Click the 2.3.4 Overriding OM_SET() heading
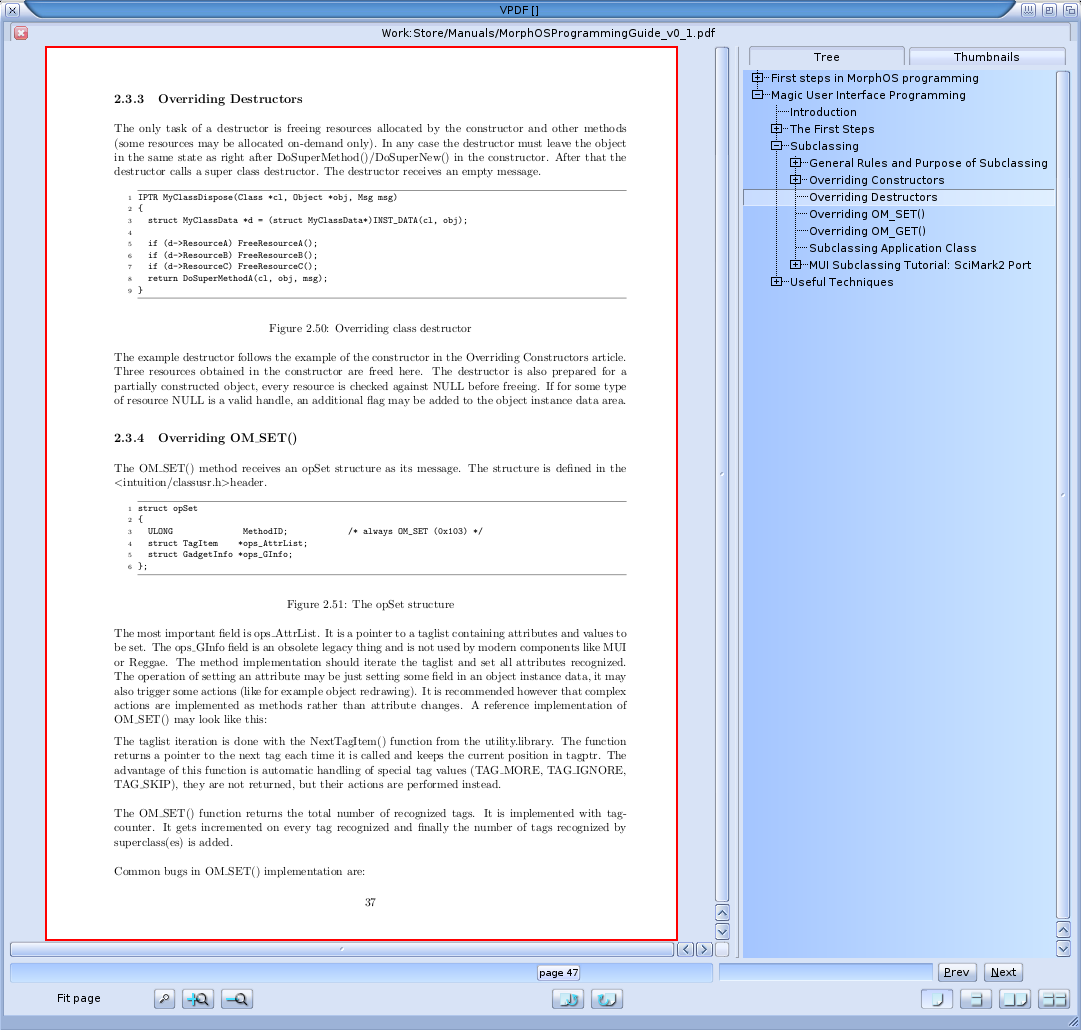Image resolution: width=1081 pixels, height=1030 pixels. point(205,438)
